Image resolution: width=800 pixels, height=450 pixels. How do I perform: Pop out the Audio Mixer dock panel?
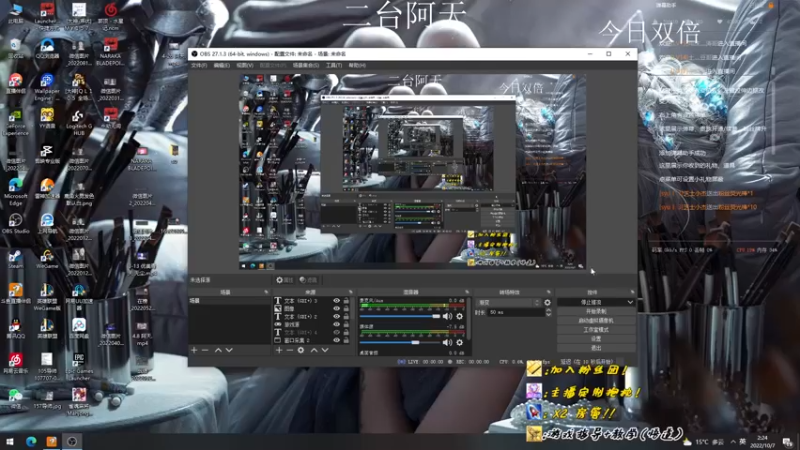click(467, 292)
